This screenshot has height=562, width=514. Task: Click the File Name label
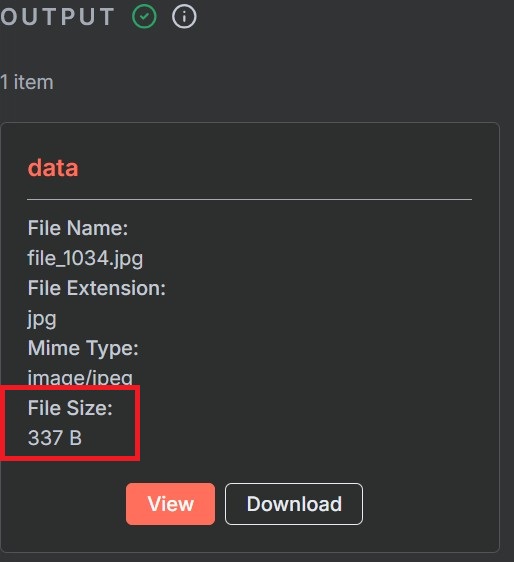pos(78,228)
